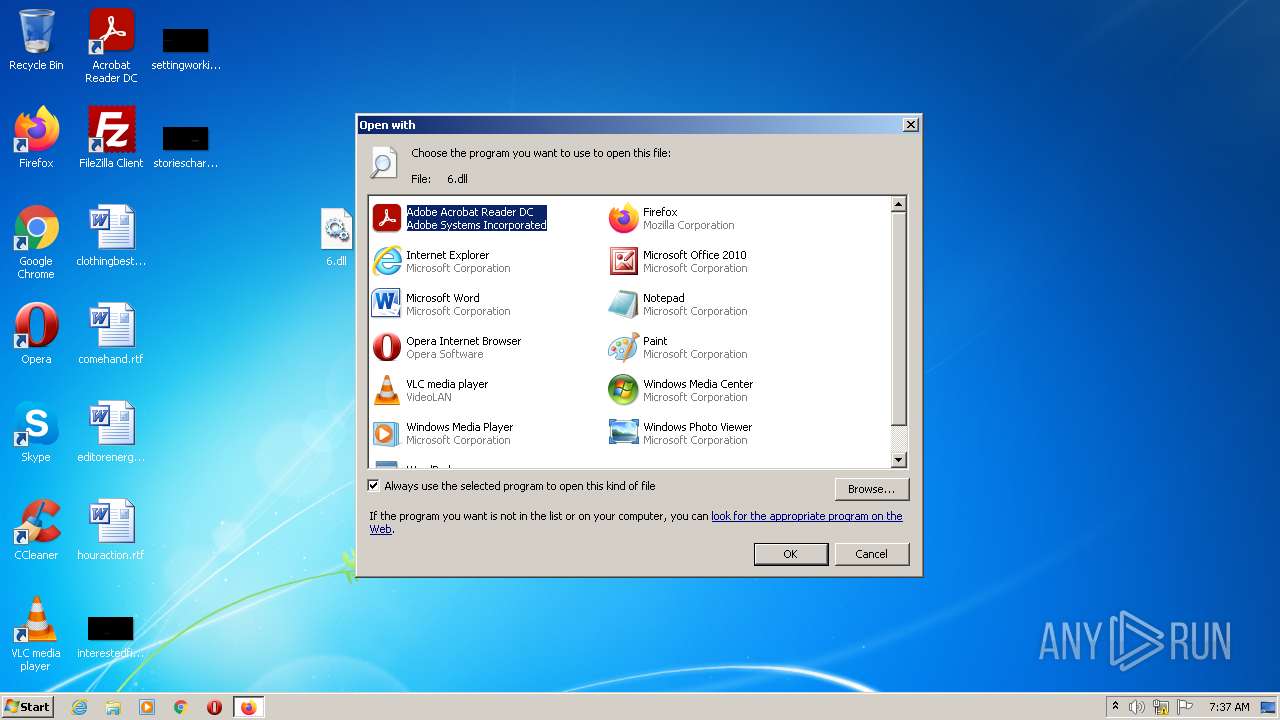1280x720 pixels.
Task: Confirm with the OK button
Action: click(x=790, y=554)
